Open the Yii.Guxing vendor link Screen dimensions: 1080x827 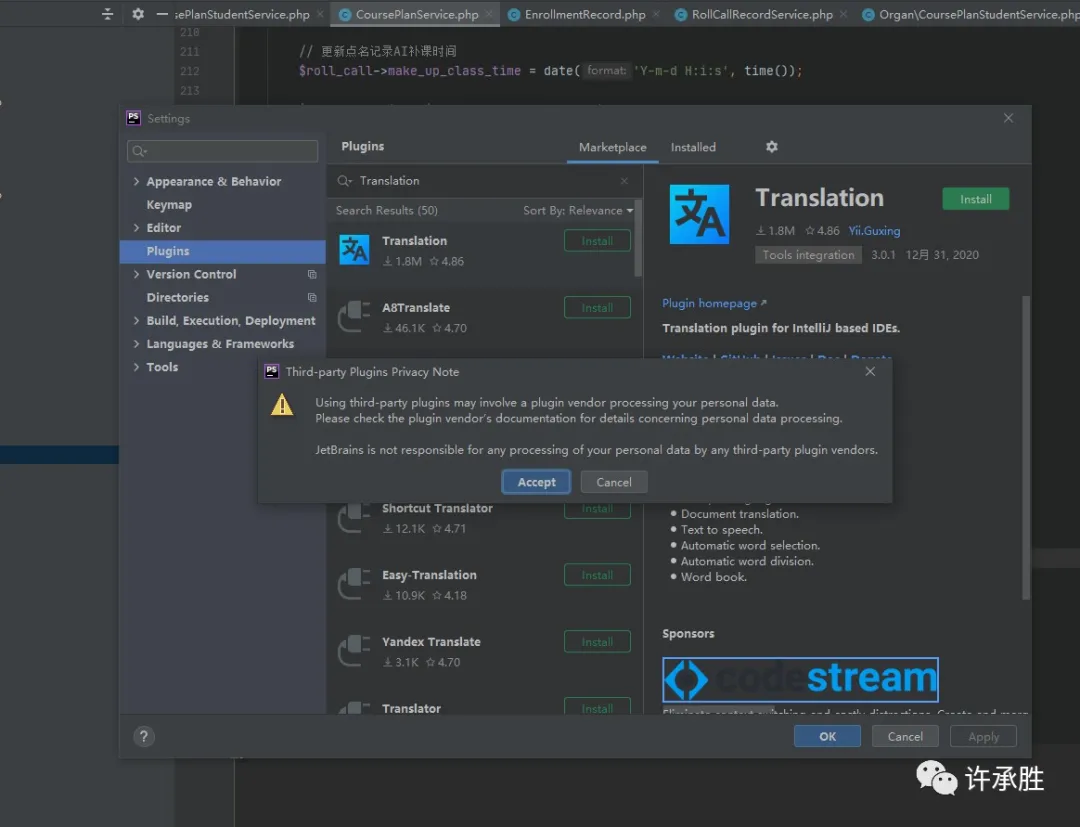pyautogui.click(x=874, y=231)
